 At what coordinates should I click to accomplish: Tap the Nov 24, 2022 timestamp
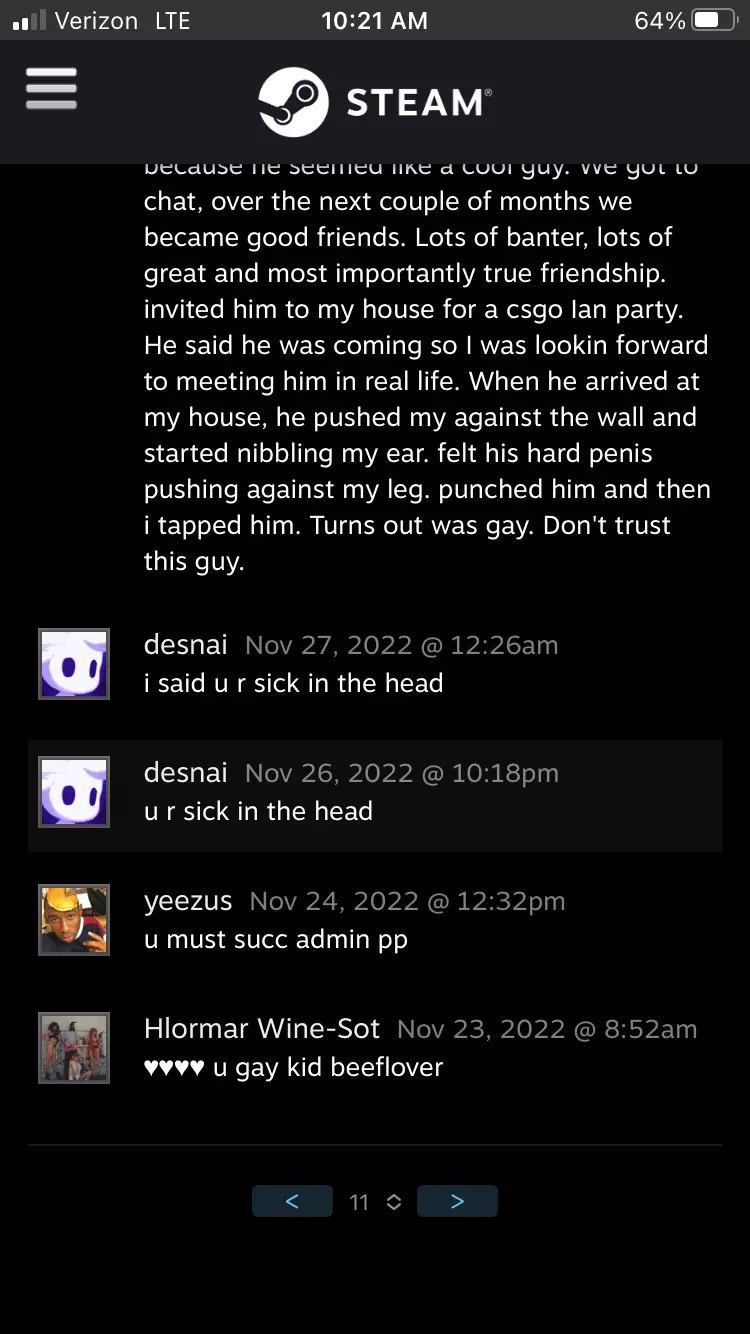click(334, 901)
